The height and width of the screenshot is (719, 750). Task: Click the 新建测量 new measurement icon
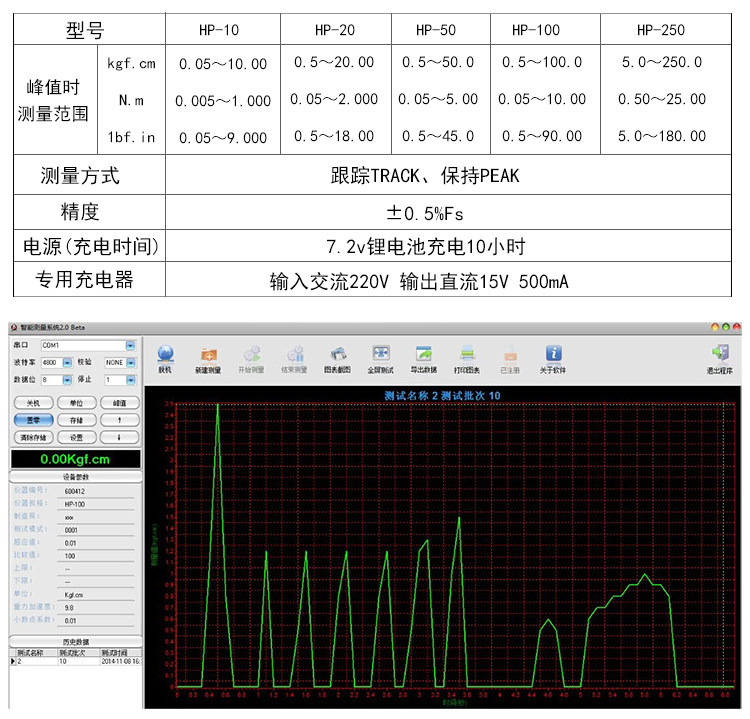[209, 355]
